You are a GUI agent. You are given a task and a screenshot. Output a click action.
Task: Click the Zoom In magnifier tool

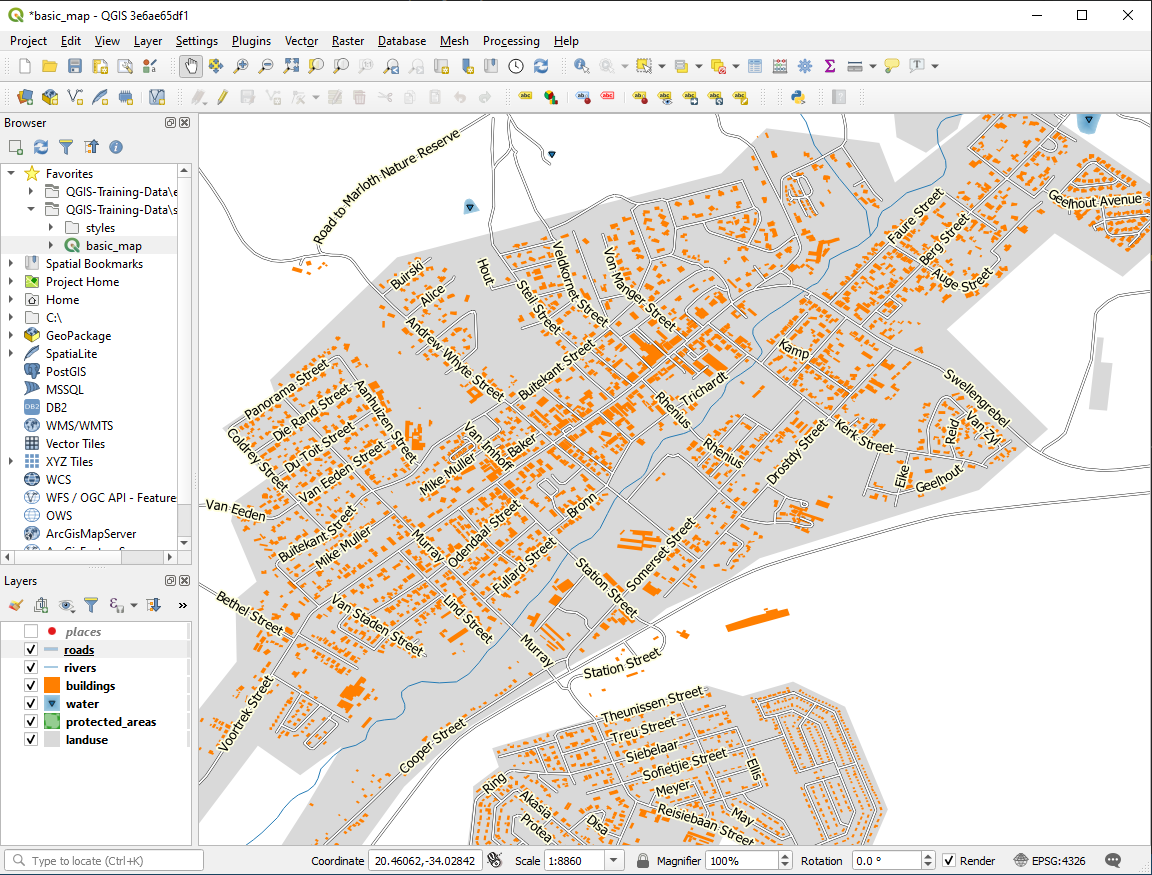pos(241,66)
